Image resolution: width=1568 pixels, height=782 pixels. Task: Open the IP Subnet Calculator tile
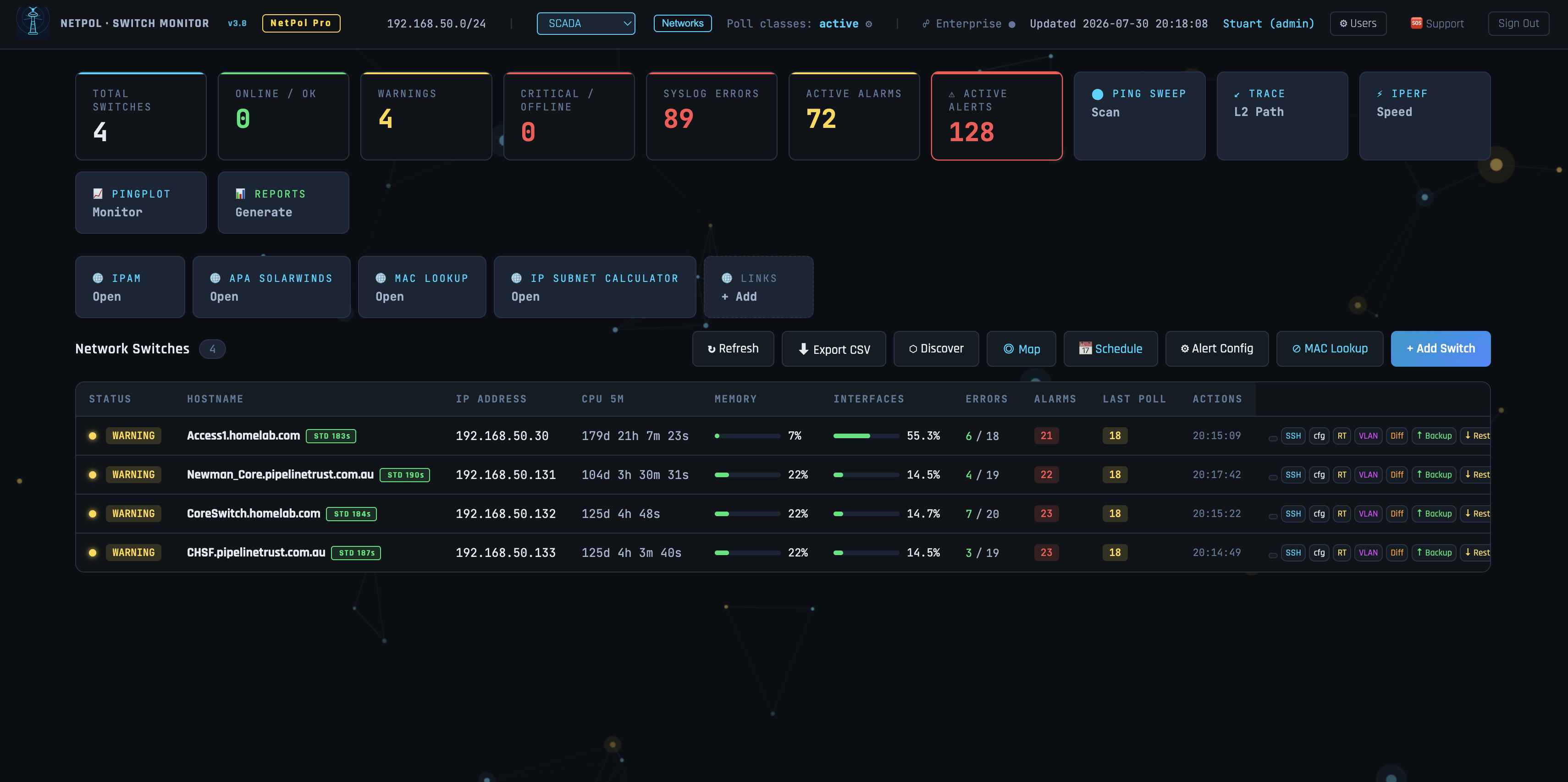click(x=595, y=286)
